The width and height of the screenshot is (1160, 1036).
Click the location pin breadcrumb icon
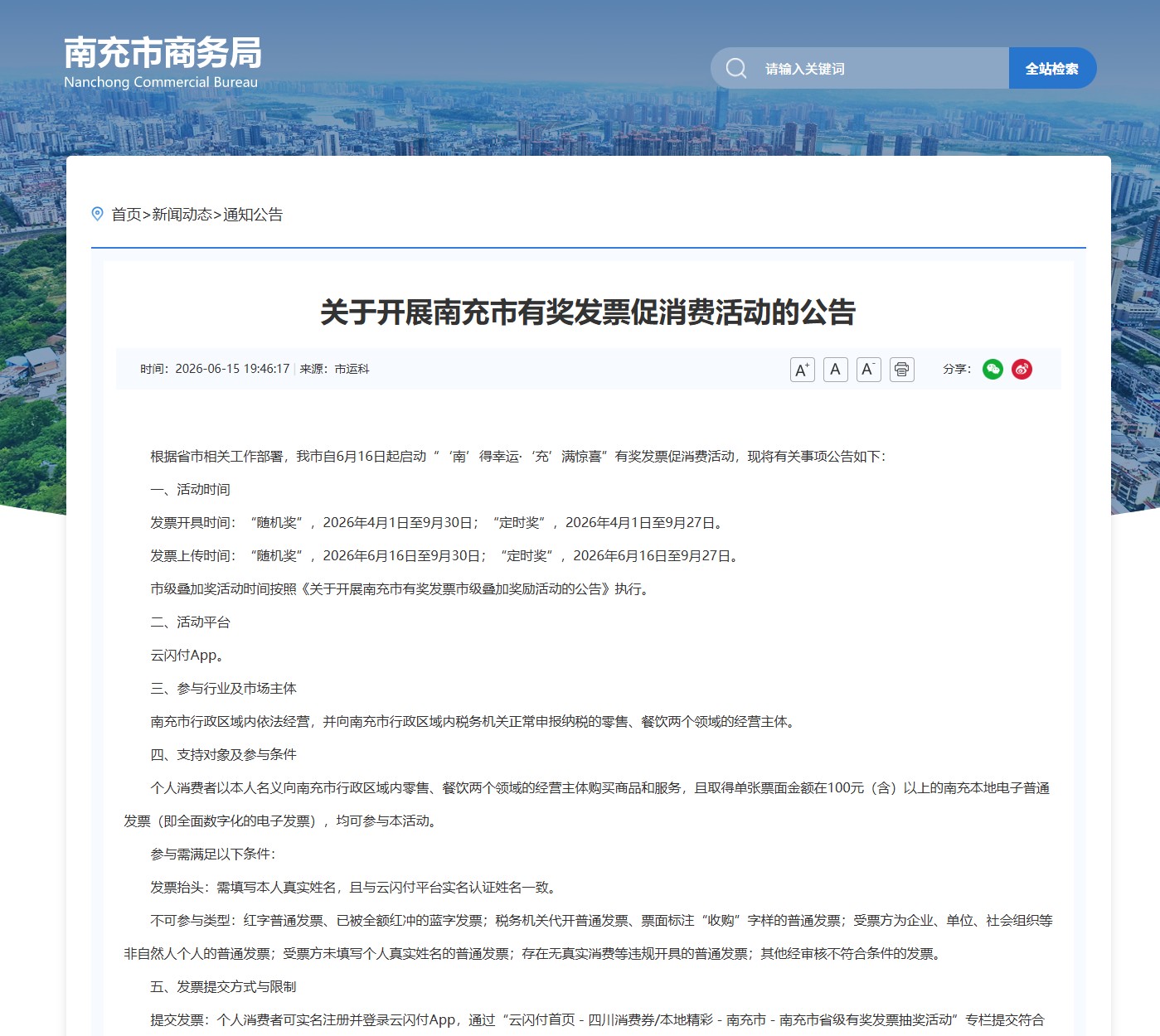[97, 214]
